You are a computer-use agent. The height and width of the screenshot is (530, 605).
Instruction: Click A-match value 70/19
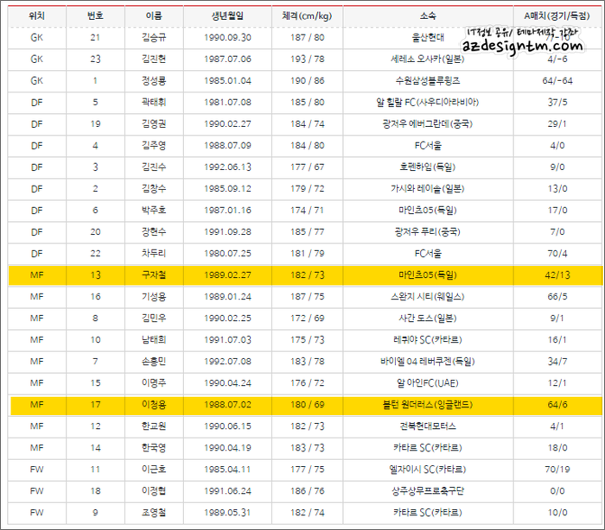pyautogui.click(x=557, y=470)
